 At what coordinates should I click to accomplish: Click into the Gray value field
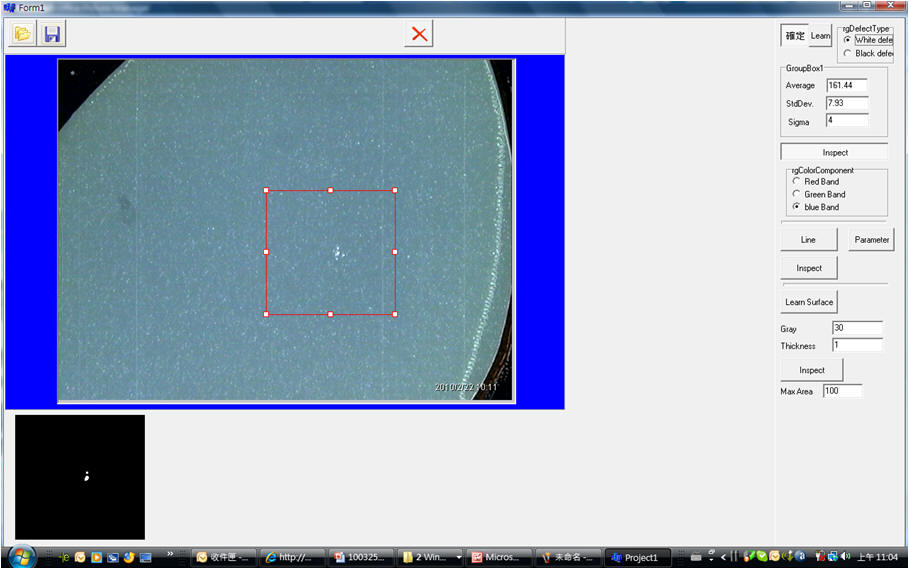coord(857,328)
